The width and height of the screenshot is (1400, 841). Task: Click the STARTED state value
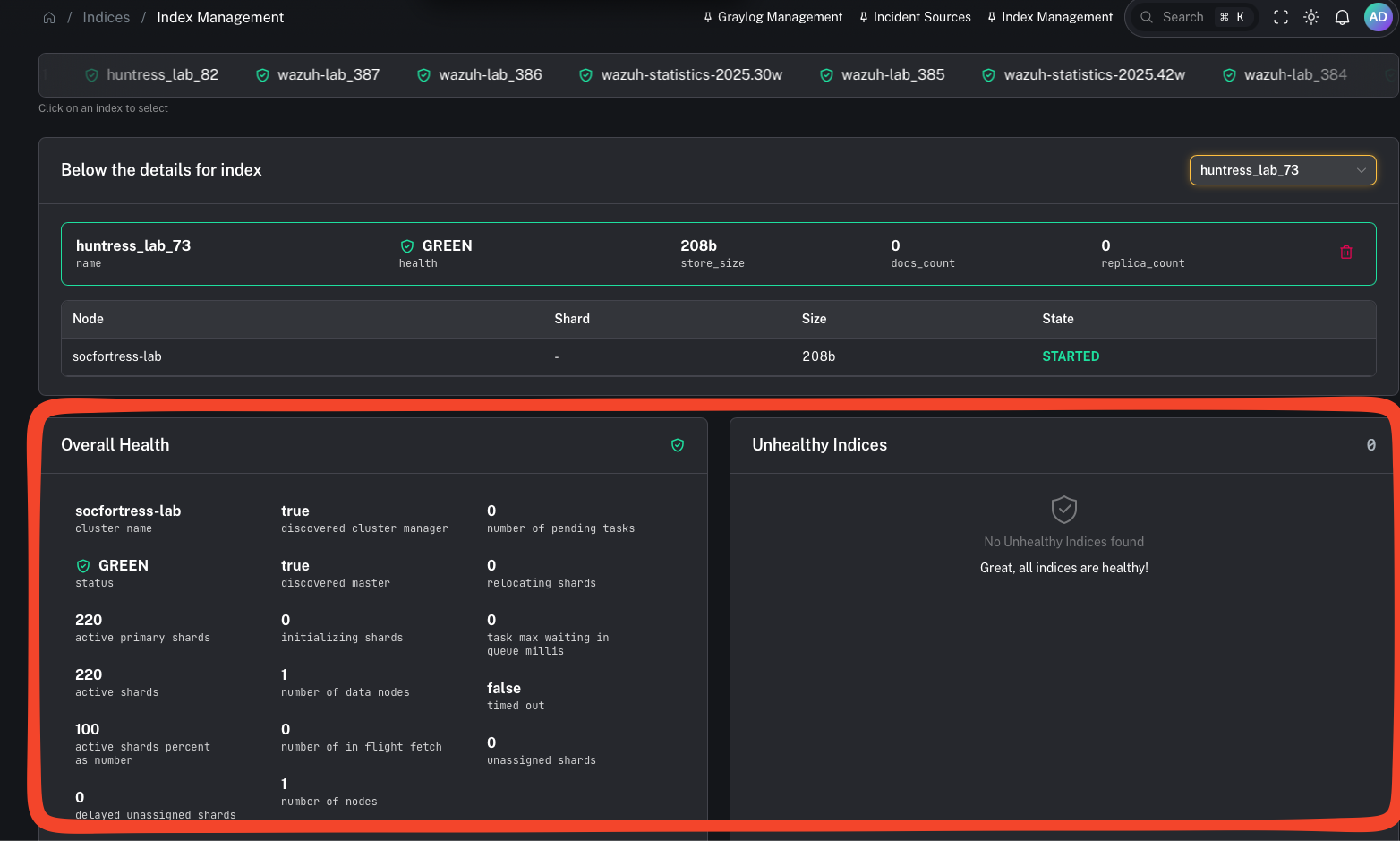(x=1071, y=356)
